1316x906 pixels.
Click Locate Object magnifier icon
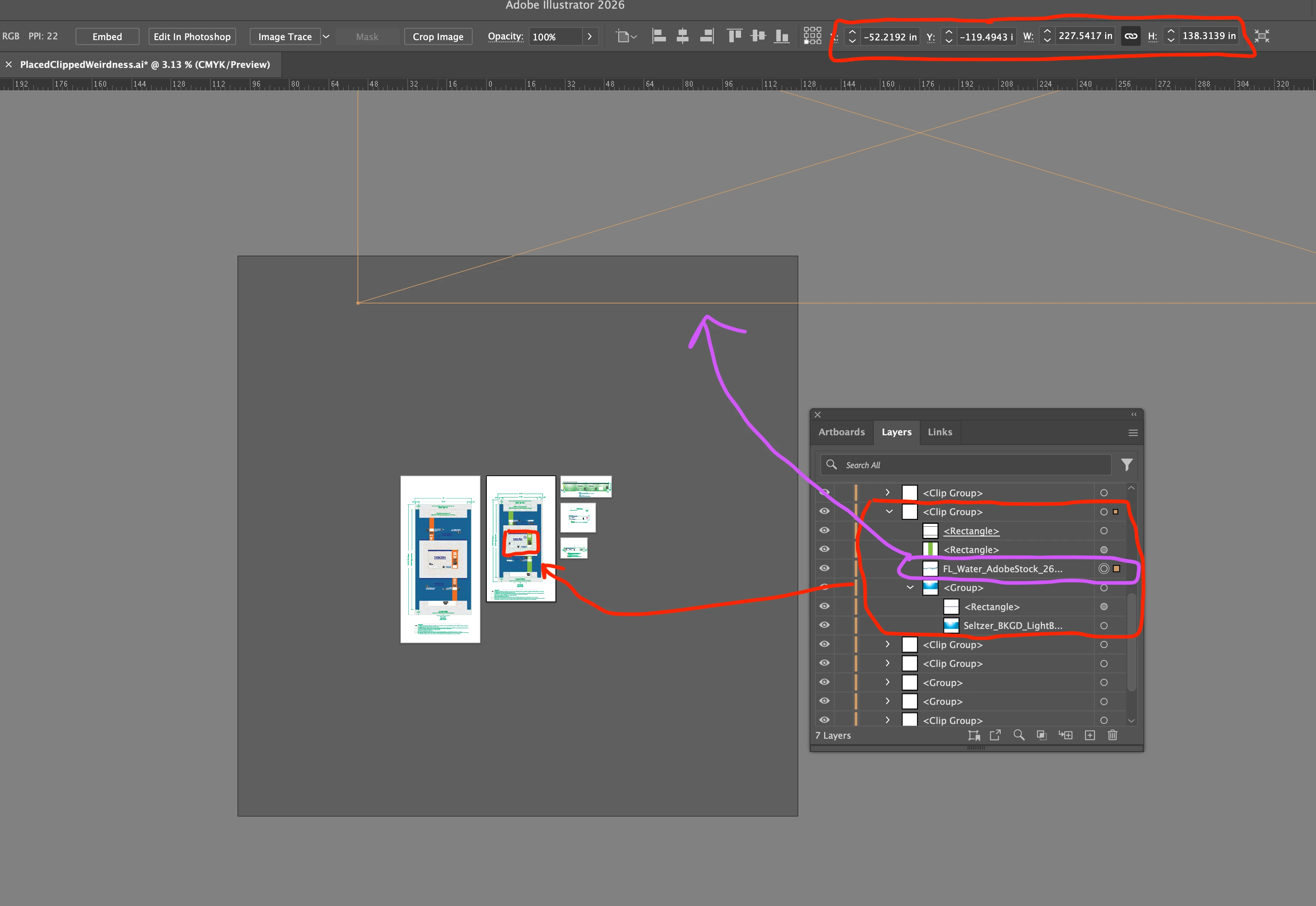coord(1019,735)
